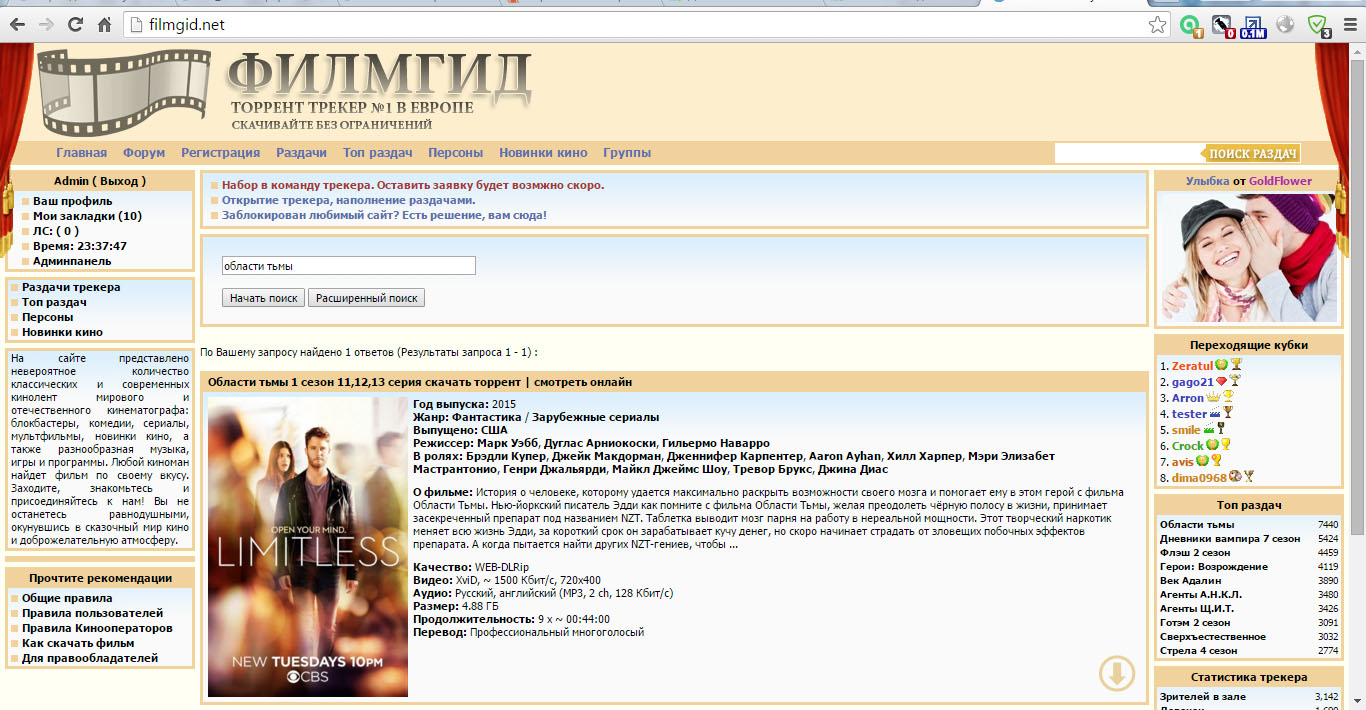Open Флэш 2 сезон top torrent
Image resolution: width=1366 pixels, height=710 pixels.
point(1194,552)
